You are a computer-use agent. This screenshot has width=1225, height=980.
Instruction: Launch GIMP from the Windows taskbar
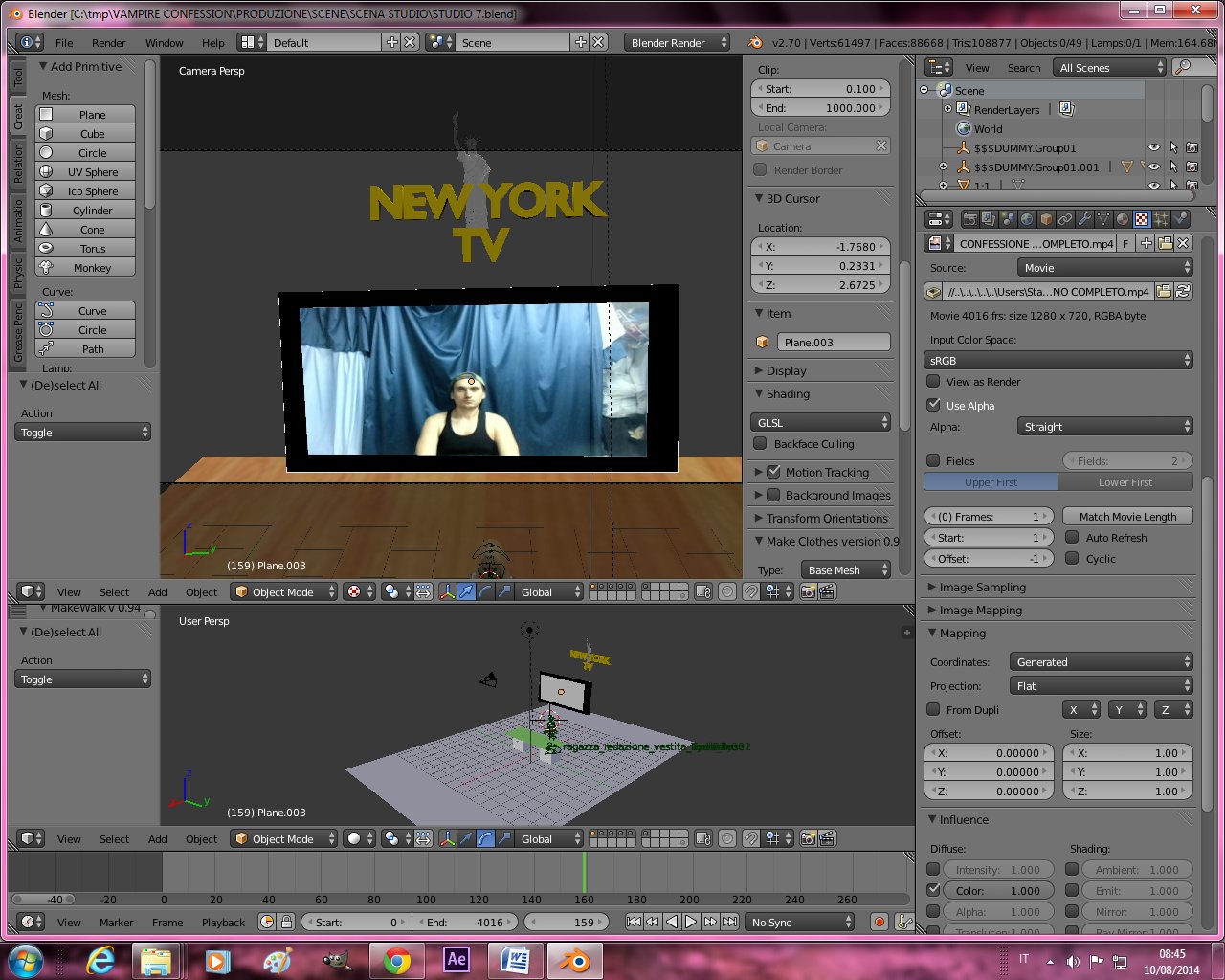336,961
